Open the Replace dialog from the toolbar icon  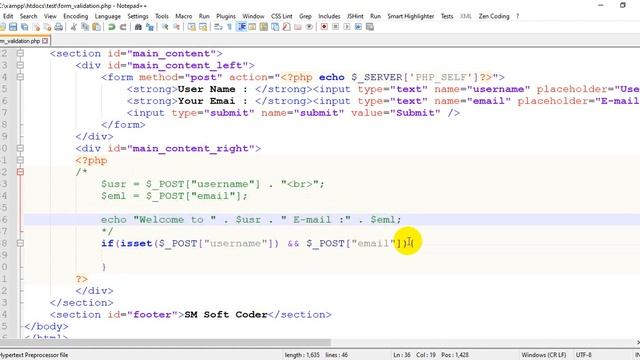(150, 27)
